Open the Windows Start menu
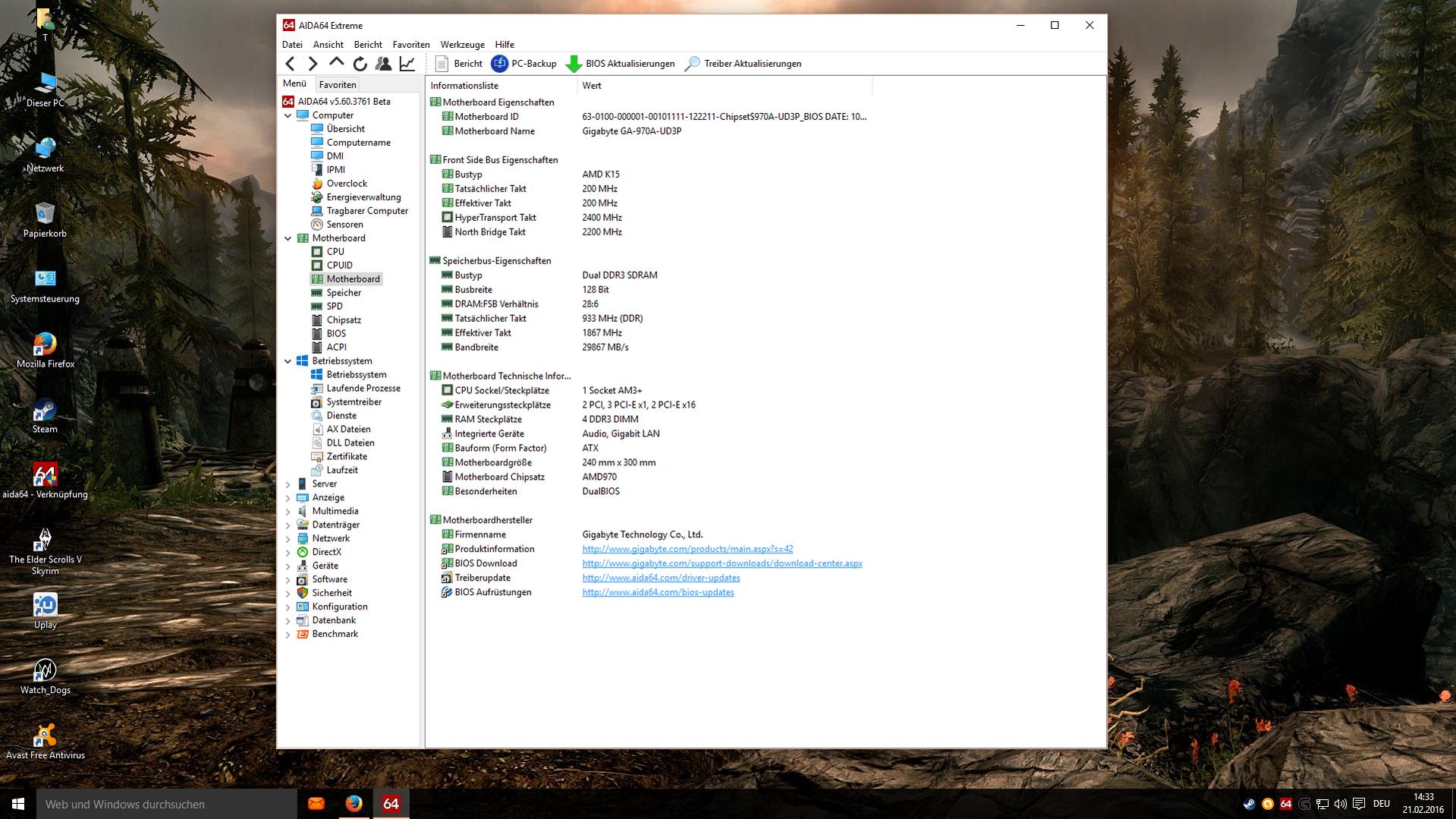1456x819 pixels. 18,804
